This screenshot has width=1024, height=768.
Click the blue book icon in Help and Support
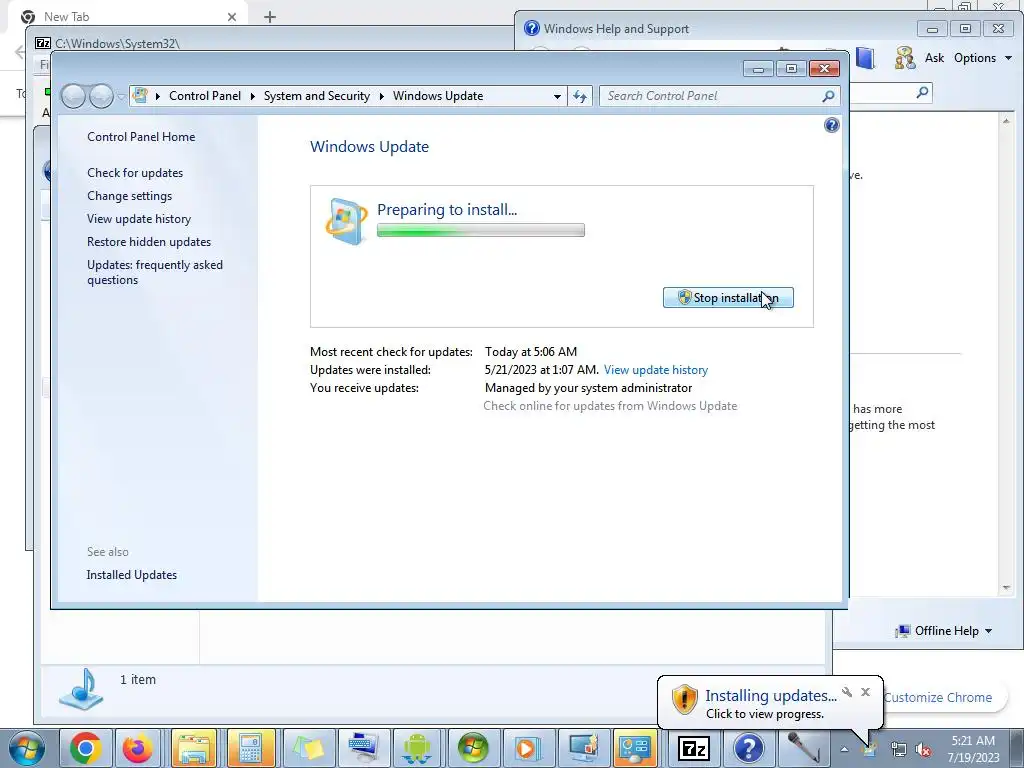[865, 58]
